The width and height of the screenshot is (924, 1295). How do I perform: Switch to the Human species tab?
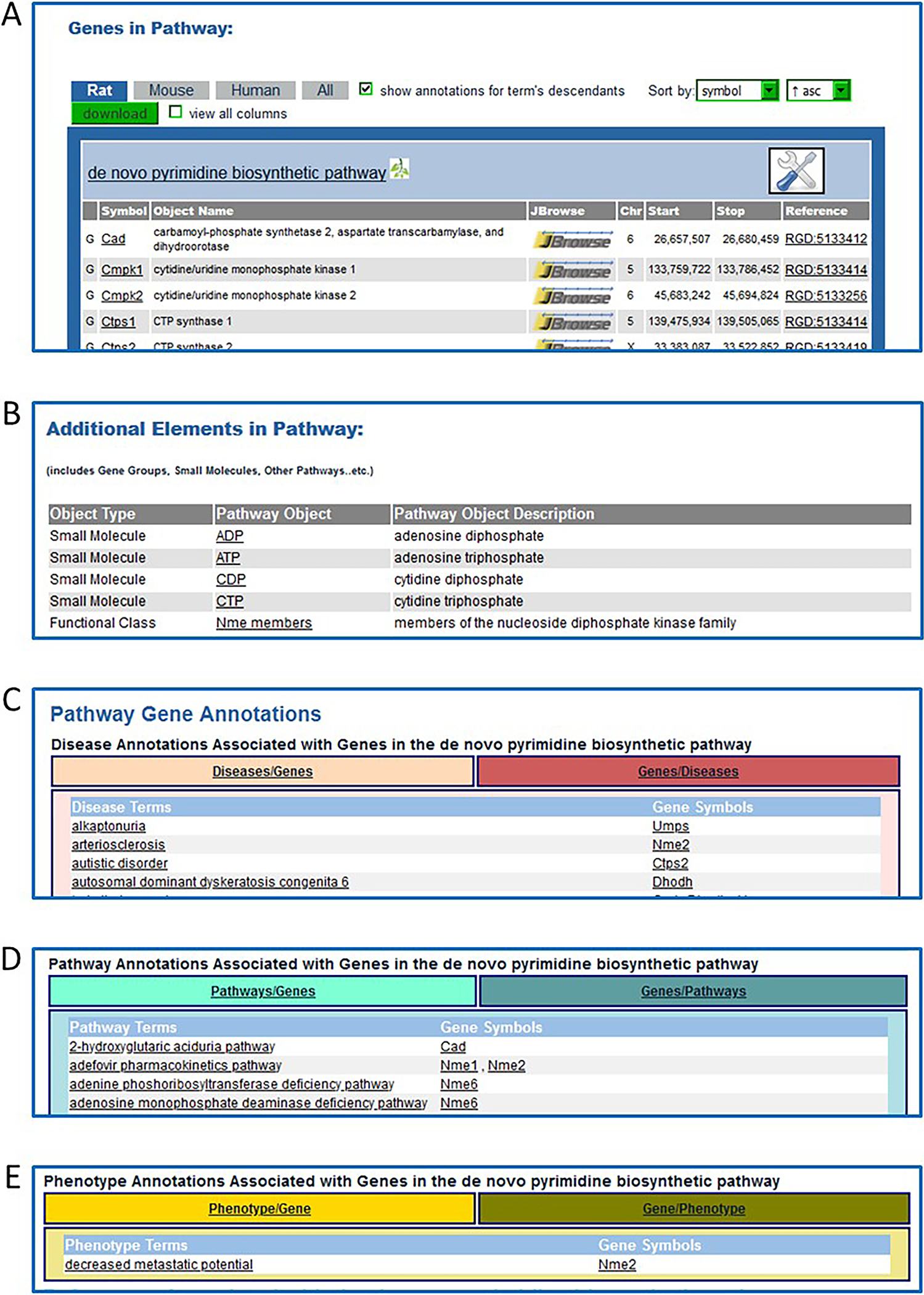[x=255, y=91]
